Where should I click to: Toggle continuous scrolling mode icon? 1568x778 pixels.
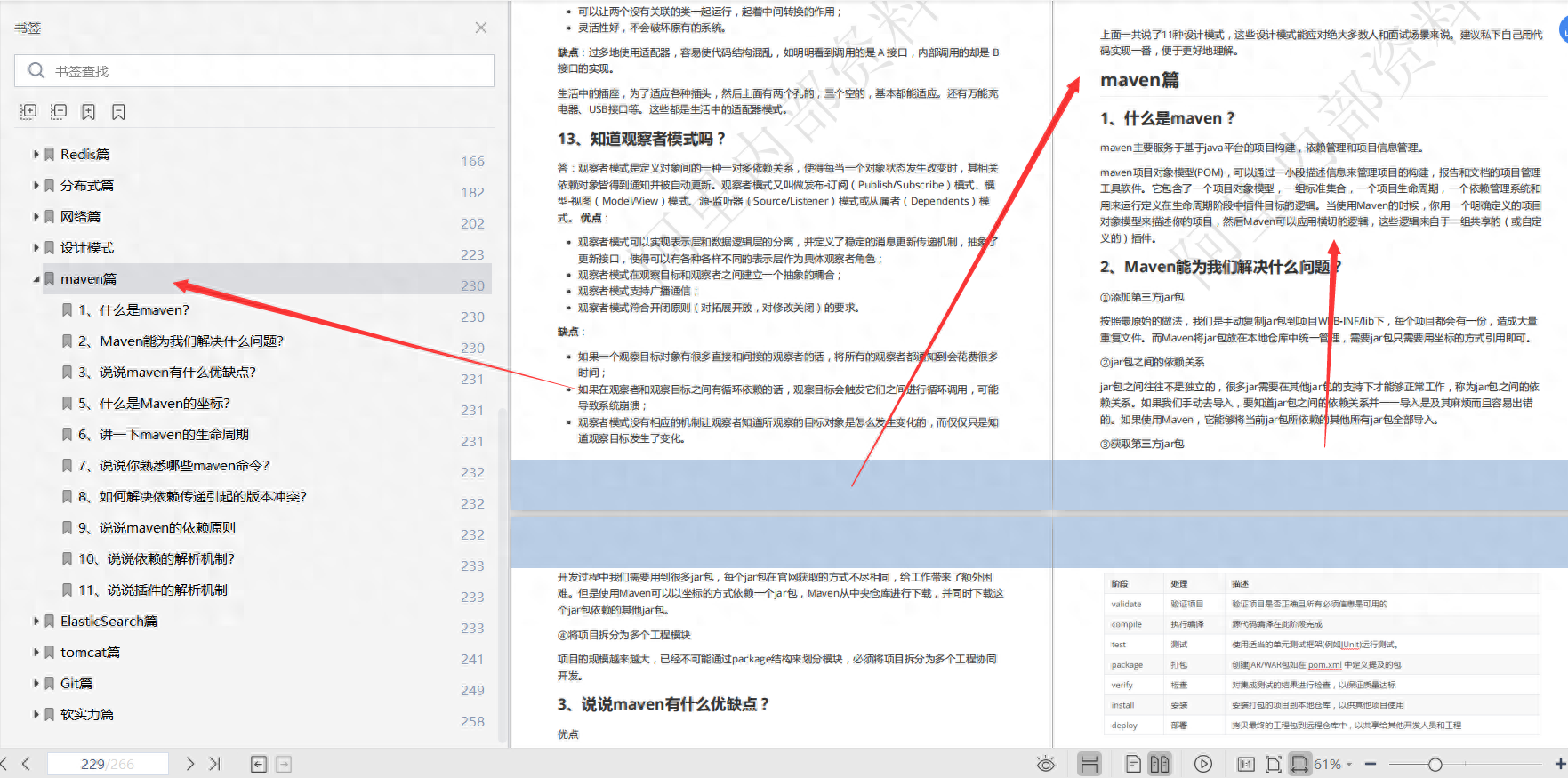coord(1090,764)
